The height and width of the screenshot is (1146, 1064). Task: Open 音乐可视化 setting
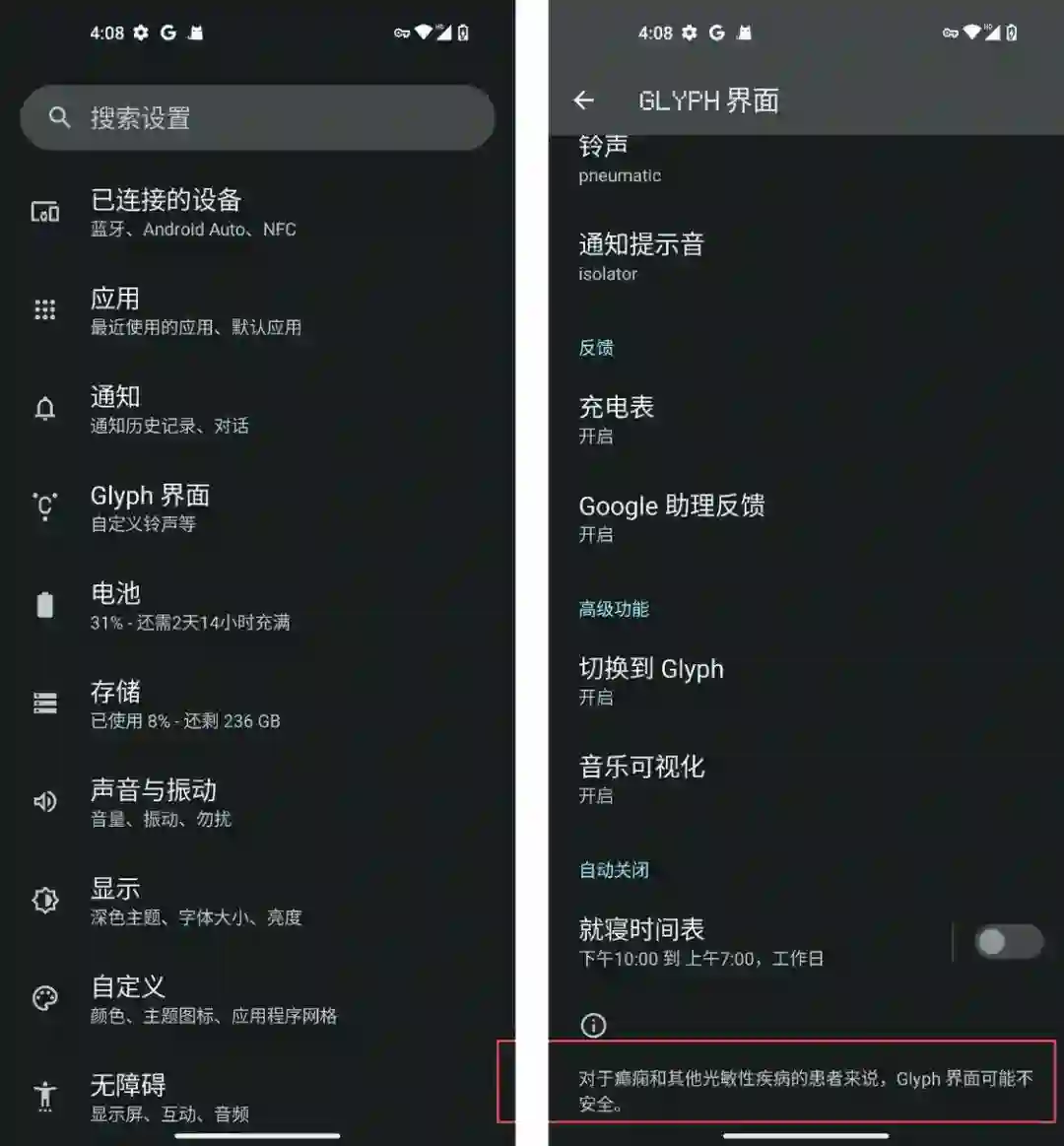[806, 779]
